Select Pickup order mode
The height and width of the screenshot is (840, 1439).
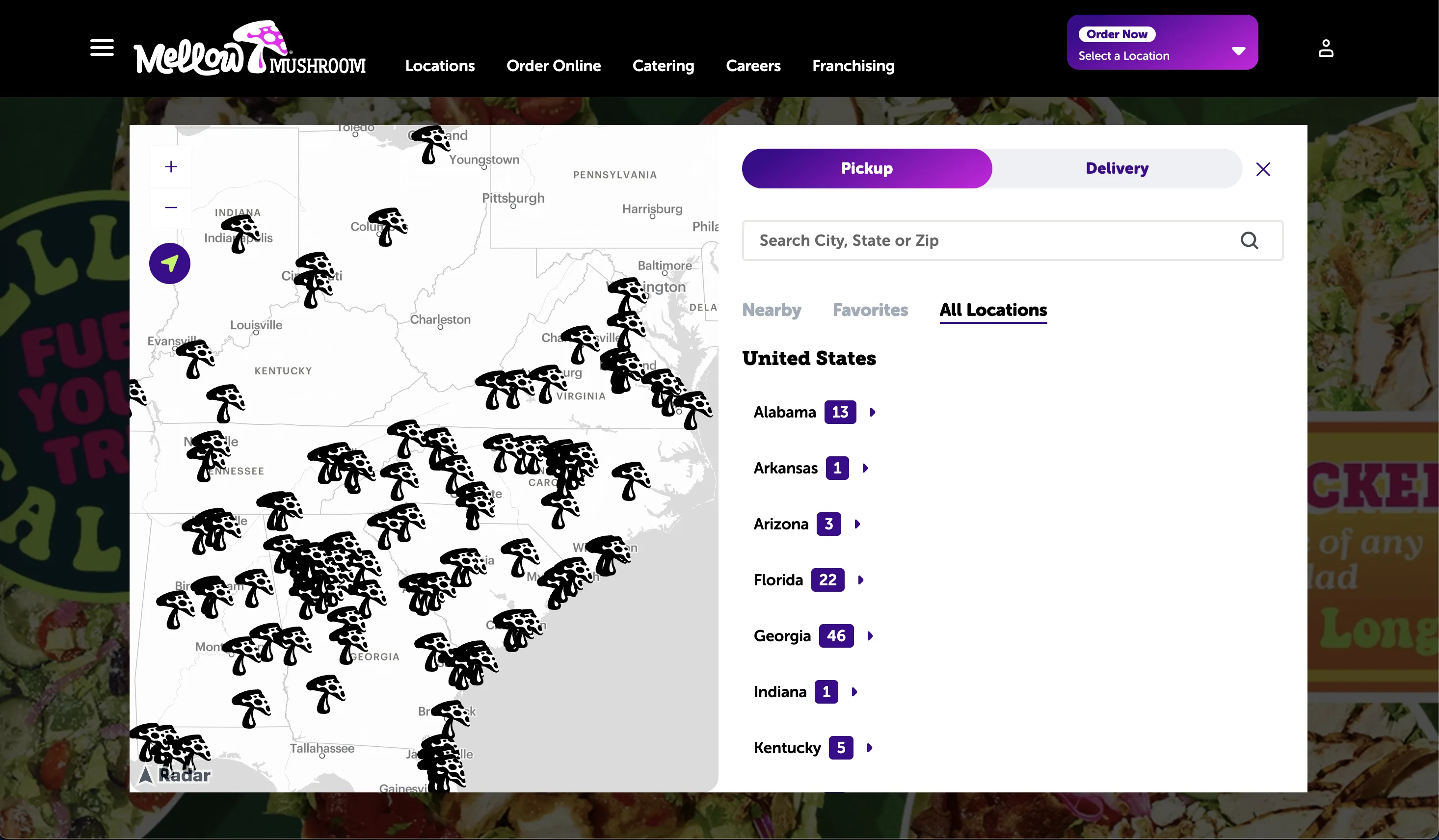click(866, 168)
